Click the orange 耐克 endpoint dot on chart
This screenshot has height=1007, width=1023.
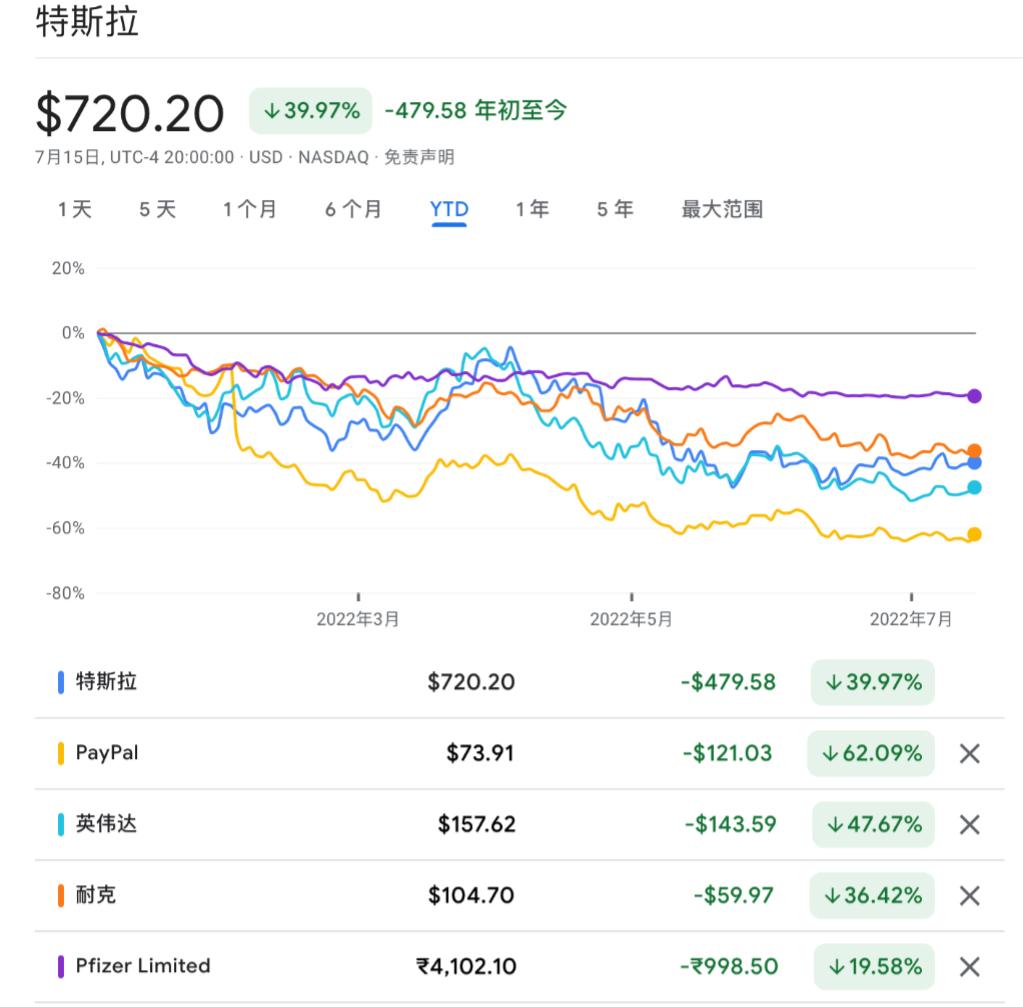(974, 451)
